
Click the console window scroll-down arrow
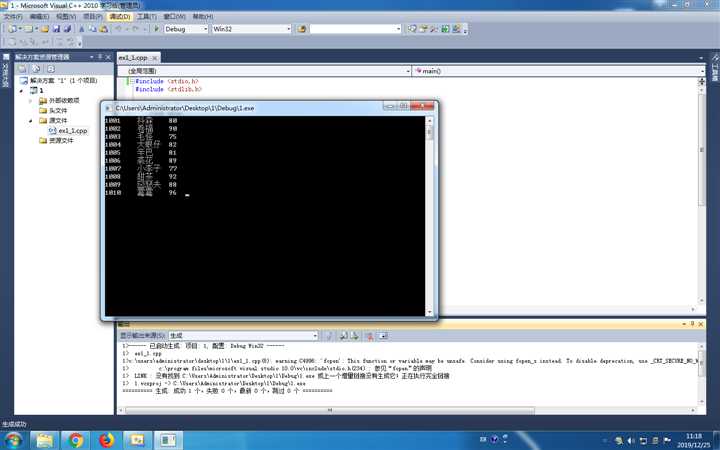coord(430,312)
